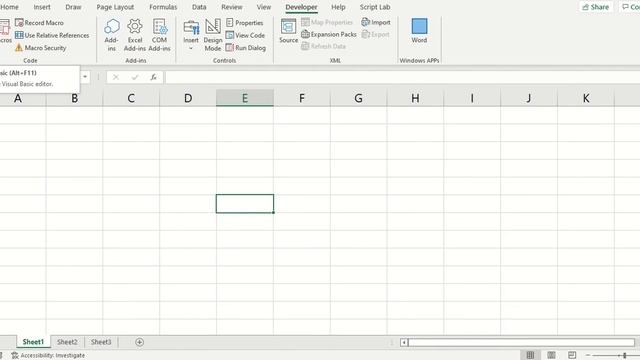This screenshot has width=640, height=360.
Task: Switch to Sheet1 tab
Action: tap(33, 342)
